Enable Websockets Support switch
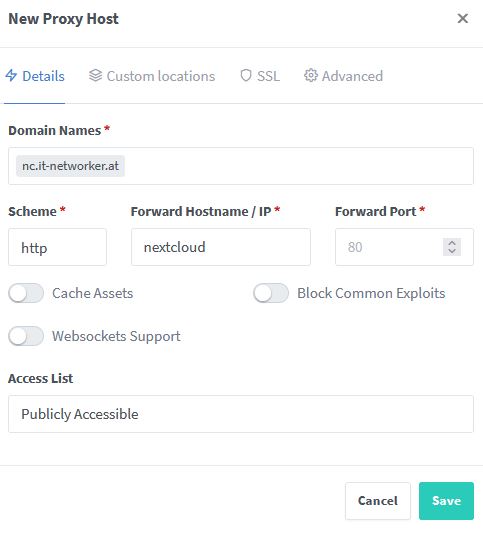The width and height of the screenshot is (483, 534). [26, 336]
